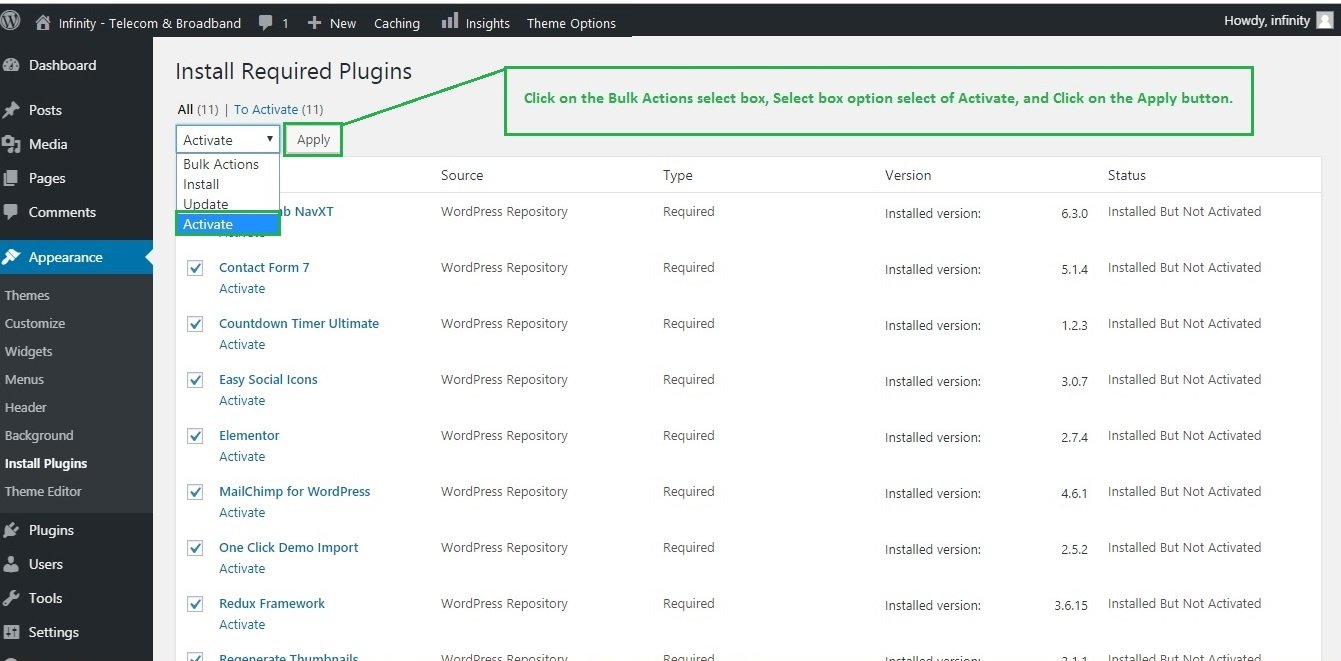This screenshot has width=1341, height=661.
Task: Click the version number 3.6.15
Action: click(1071, 605)
